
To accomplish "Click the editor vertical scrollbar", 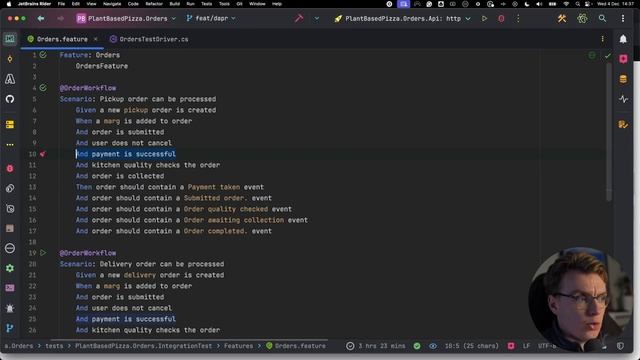I will pyautogui.click(x=609, y=133).
